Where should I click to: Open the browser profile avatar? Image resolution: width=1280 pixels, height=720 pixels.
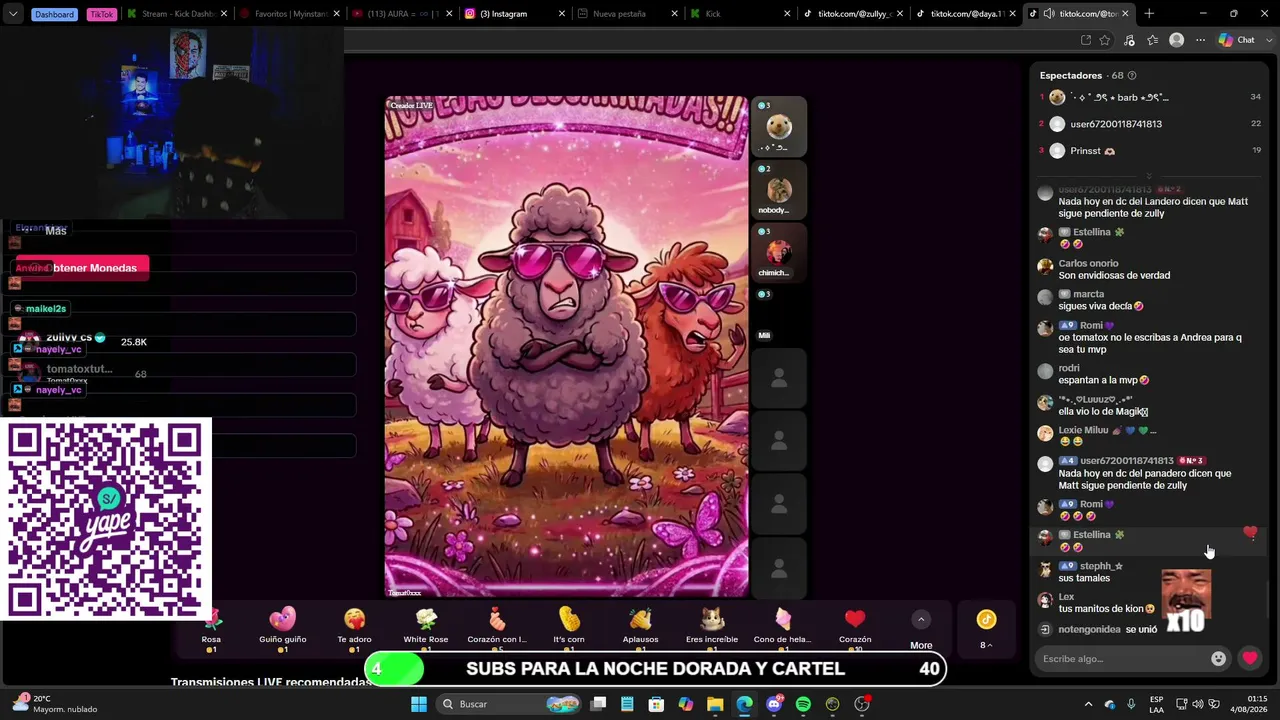1177,40
